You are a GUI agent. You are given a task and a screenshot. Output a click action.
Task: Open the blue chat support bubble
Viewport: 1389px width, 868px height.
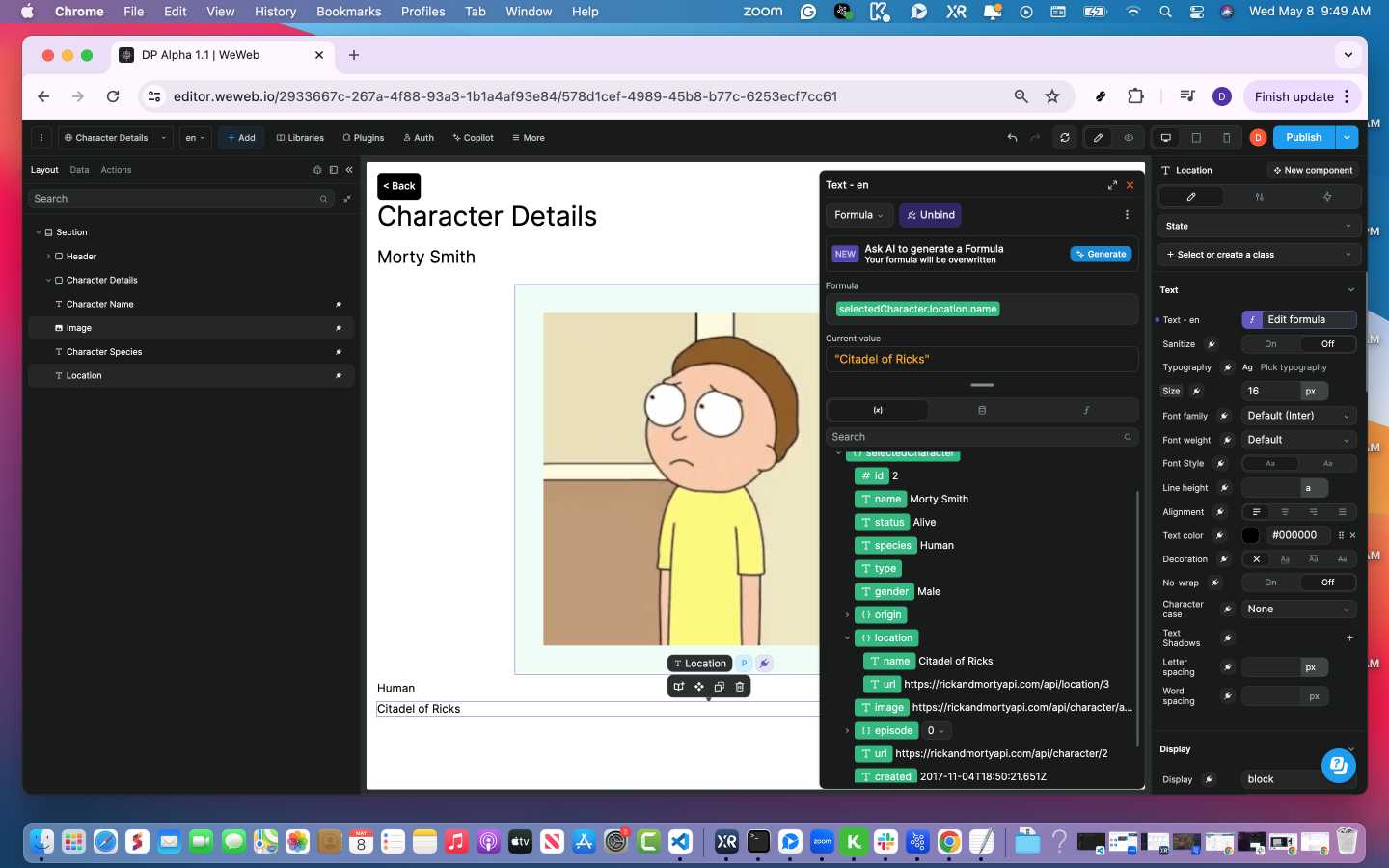tap(1339, 766)
